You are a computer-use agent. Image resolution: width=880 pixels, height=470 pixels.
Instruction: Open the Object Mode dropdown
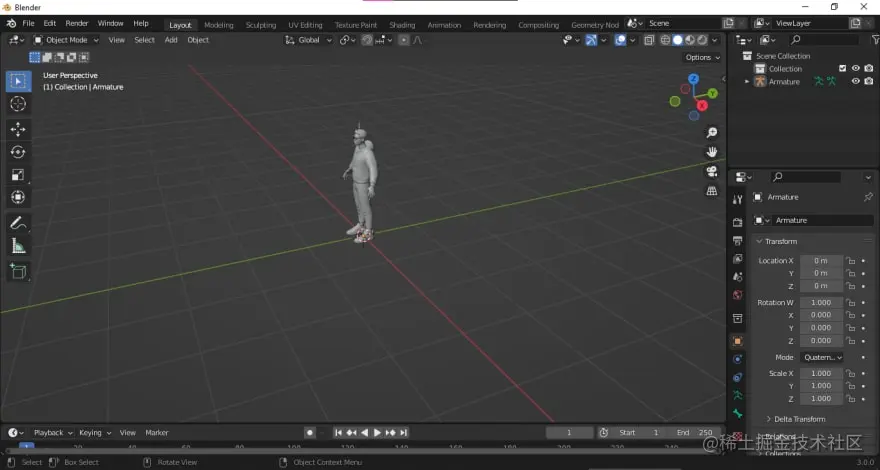pyautogui.click(x=66, y=40)
